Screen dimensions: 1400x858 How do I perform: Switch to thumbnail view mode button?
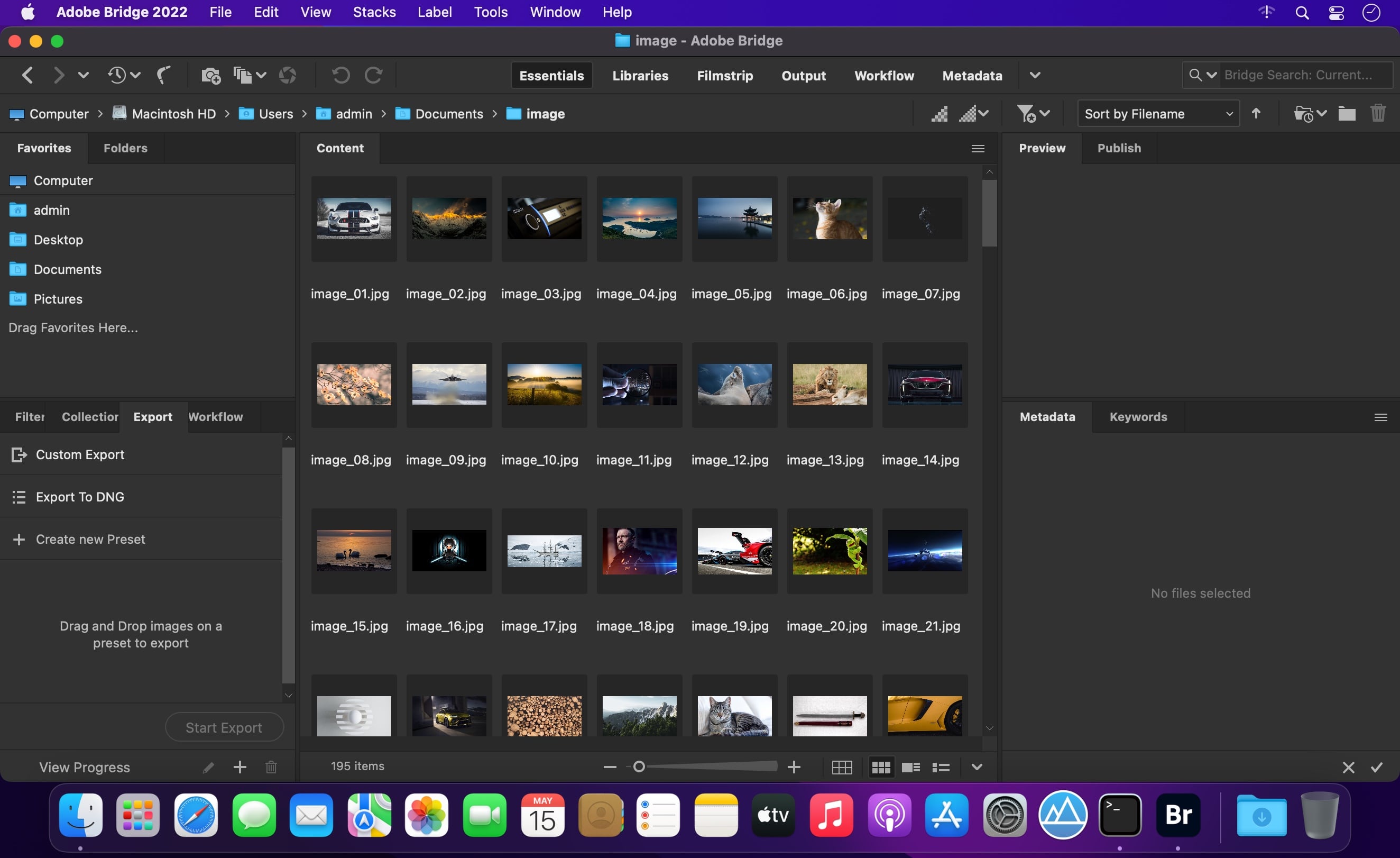880,767
